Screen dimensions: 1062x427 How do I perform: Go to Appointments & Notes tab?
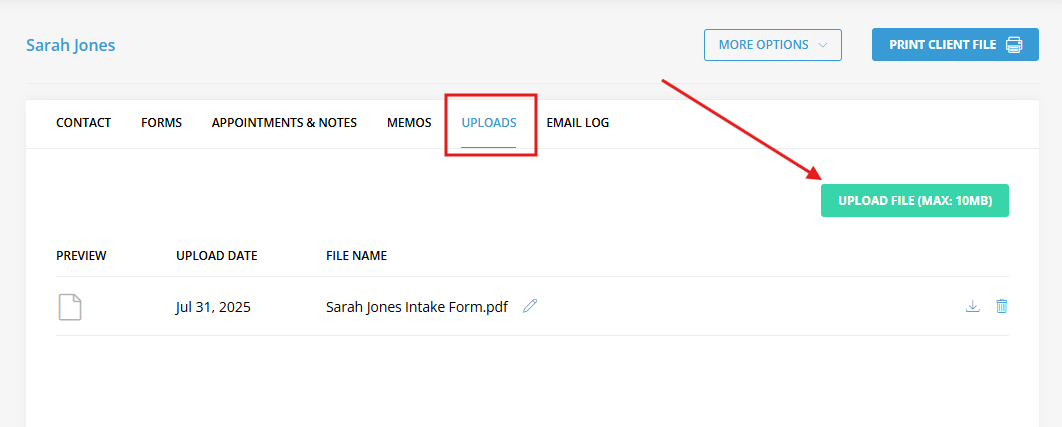284,123
